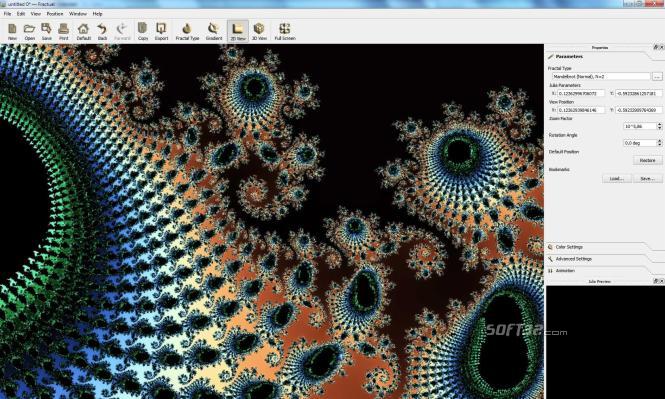Click the ellipsis button beside Fractal Type
The width and height of the screenshot is (665, 399).
pyautogui.click(x=657, y=77)
